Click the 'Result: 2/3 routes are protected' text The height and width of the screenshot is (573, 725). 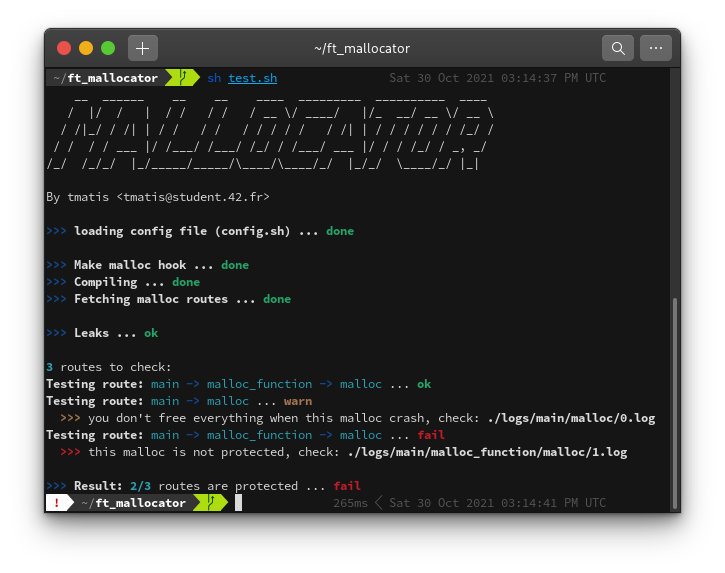click(x=186, y=486)
